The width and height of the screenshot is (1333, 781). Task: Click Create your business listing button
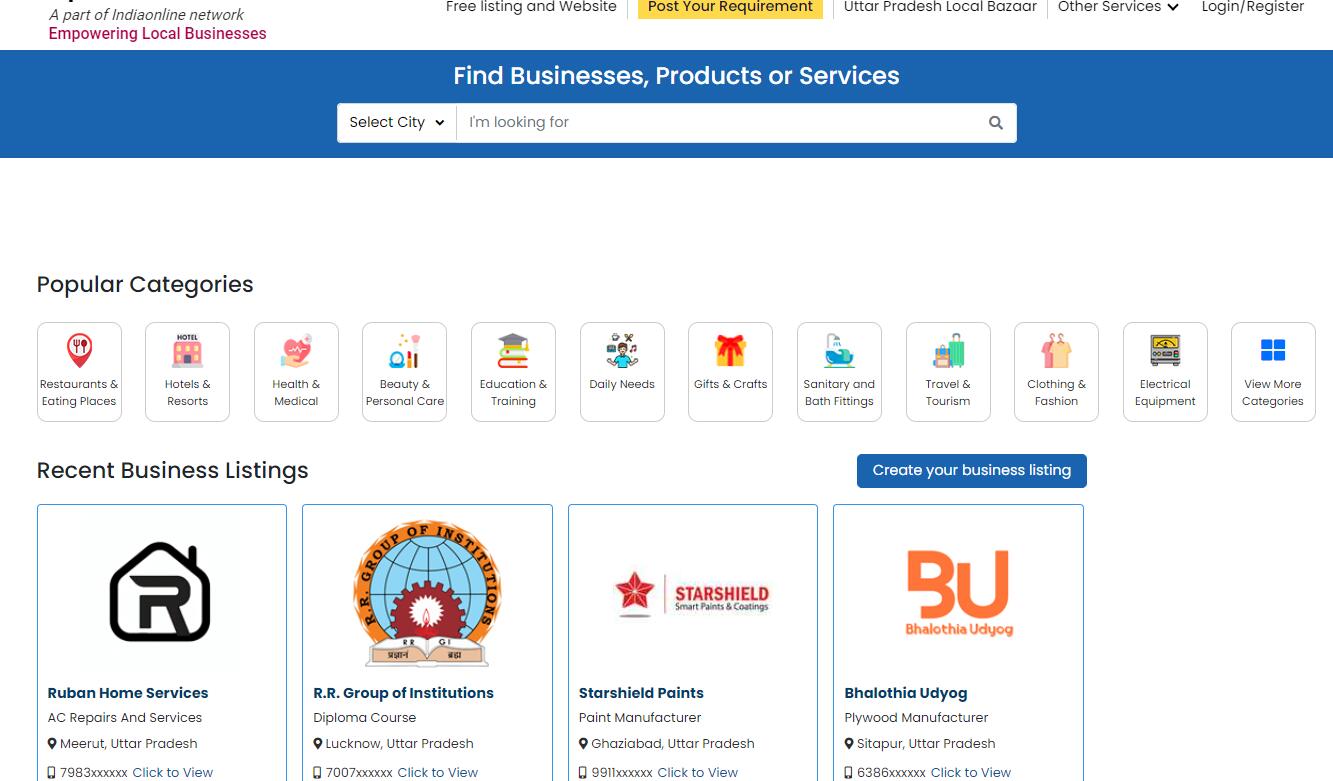pyautogui.click(x=972, y=471)
